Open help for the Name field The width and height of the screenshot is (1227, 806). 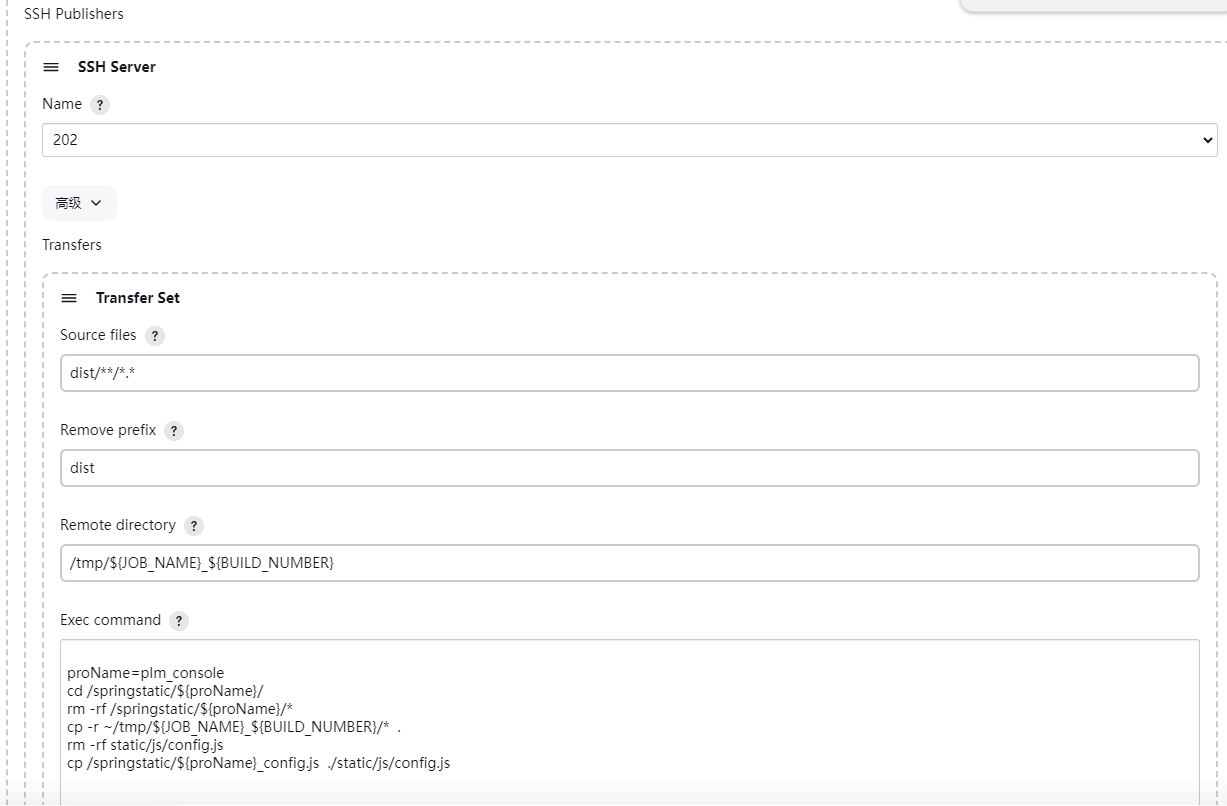(x=99, y=104)
